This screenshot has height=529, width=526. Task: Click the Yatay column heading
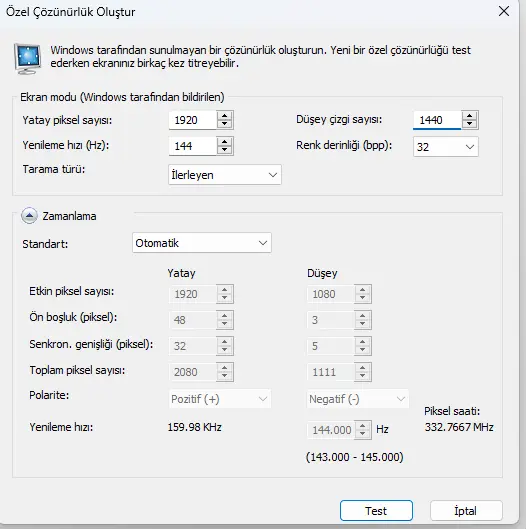[x=182, y=273]
